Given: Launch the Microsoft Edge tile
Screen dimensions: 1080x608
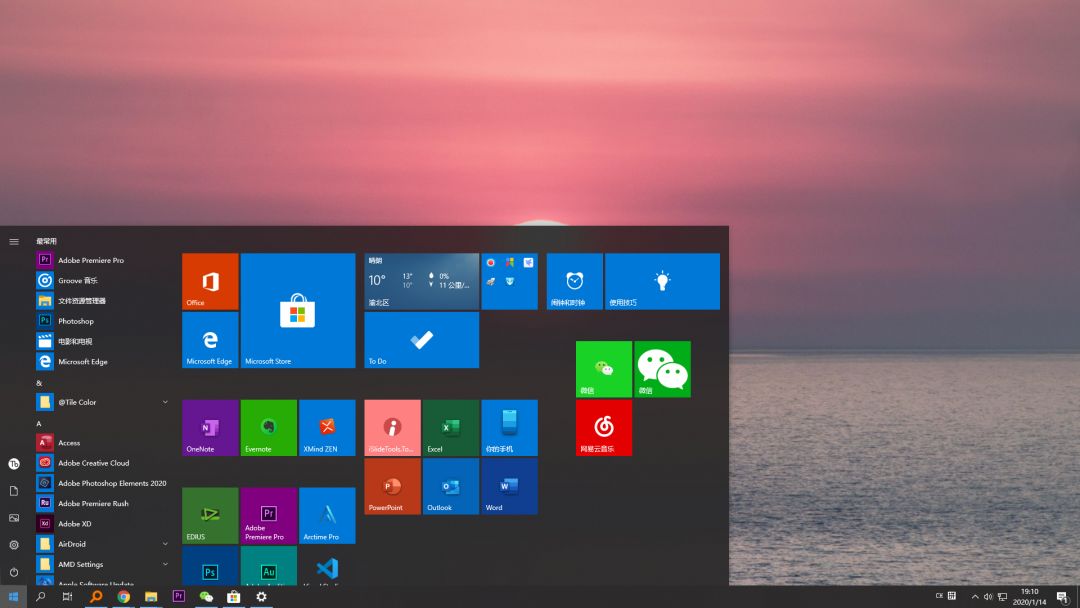Looking at the screenshot, I should coord(210,340).
